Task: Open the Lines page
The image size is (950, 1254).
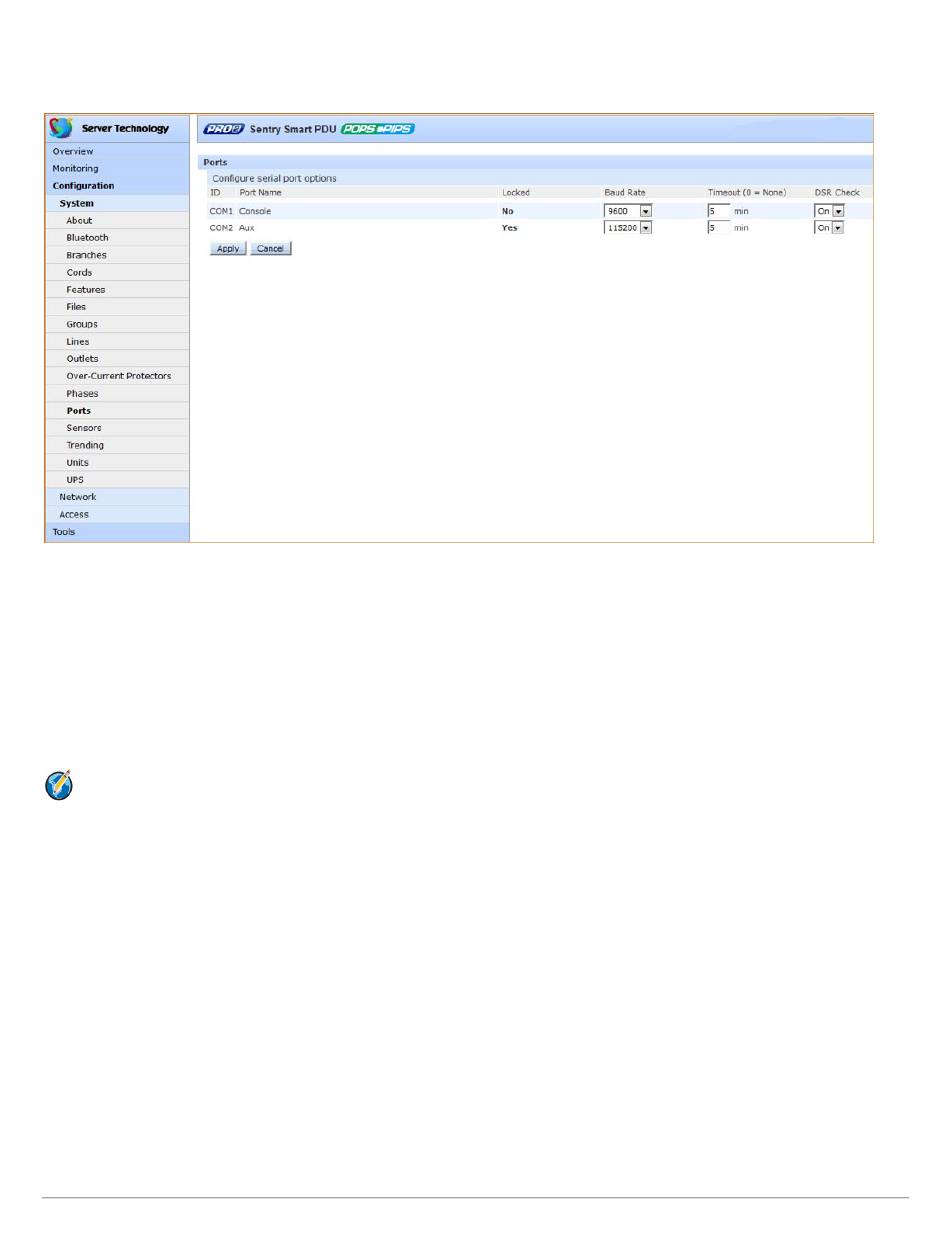Action: [117, 342]
